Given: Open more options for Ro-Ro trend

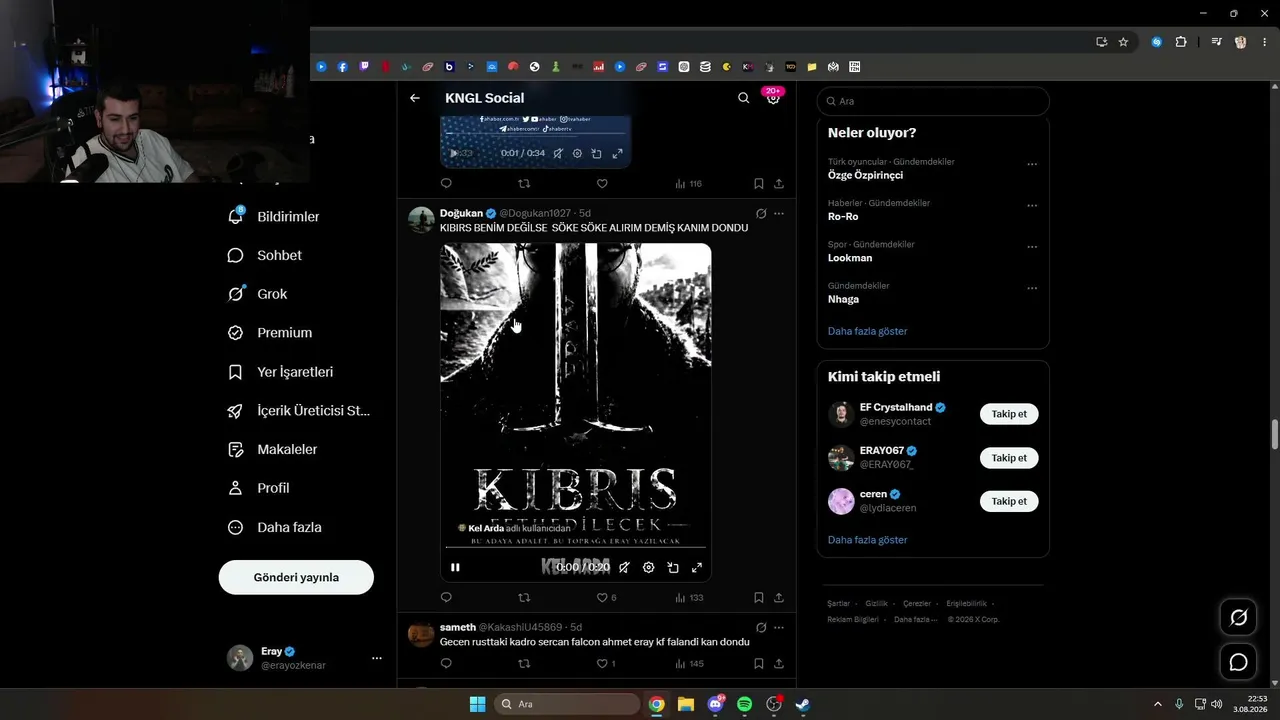Looking at the screenshot, I should click(1032, 206).
